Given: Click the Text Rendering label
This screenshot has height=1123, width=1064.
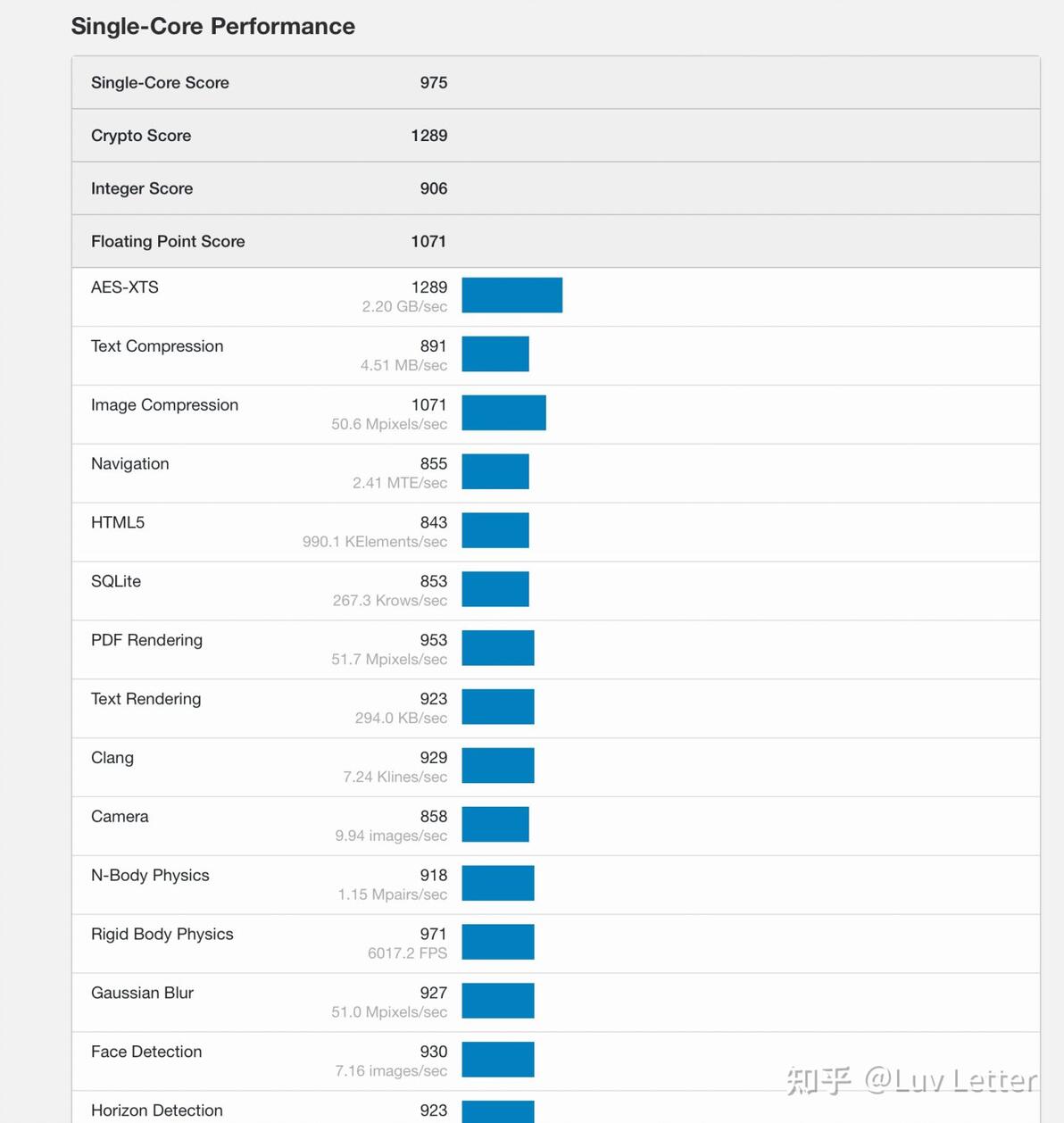Looking at the screenshot, I should (x=145, y=699).
